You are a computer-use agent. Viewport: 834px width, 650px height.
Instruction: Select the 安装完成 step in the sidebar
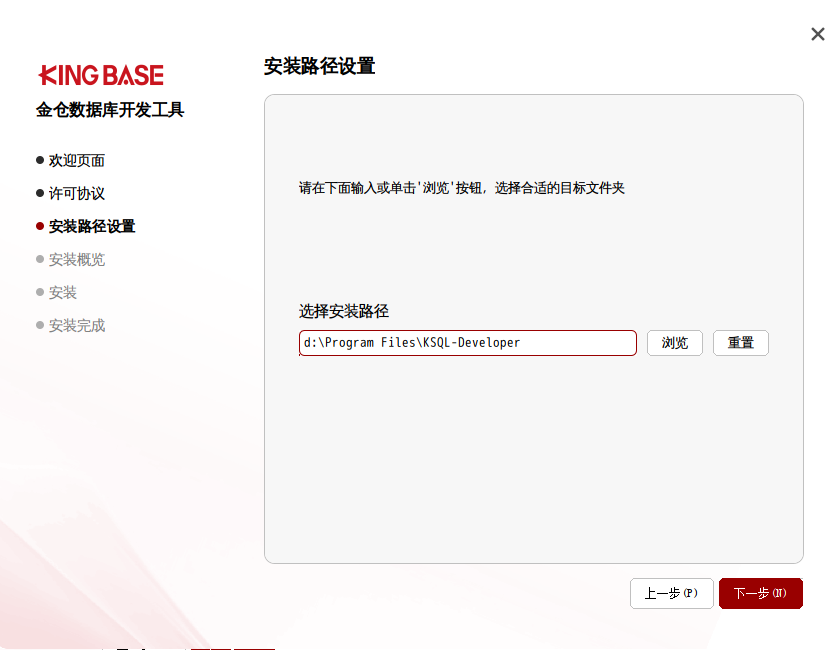tap(77, 325)
